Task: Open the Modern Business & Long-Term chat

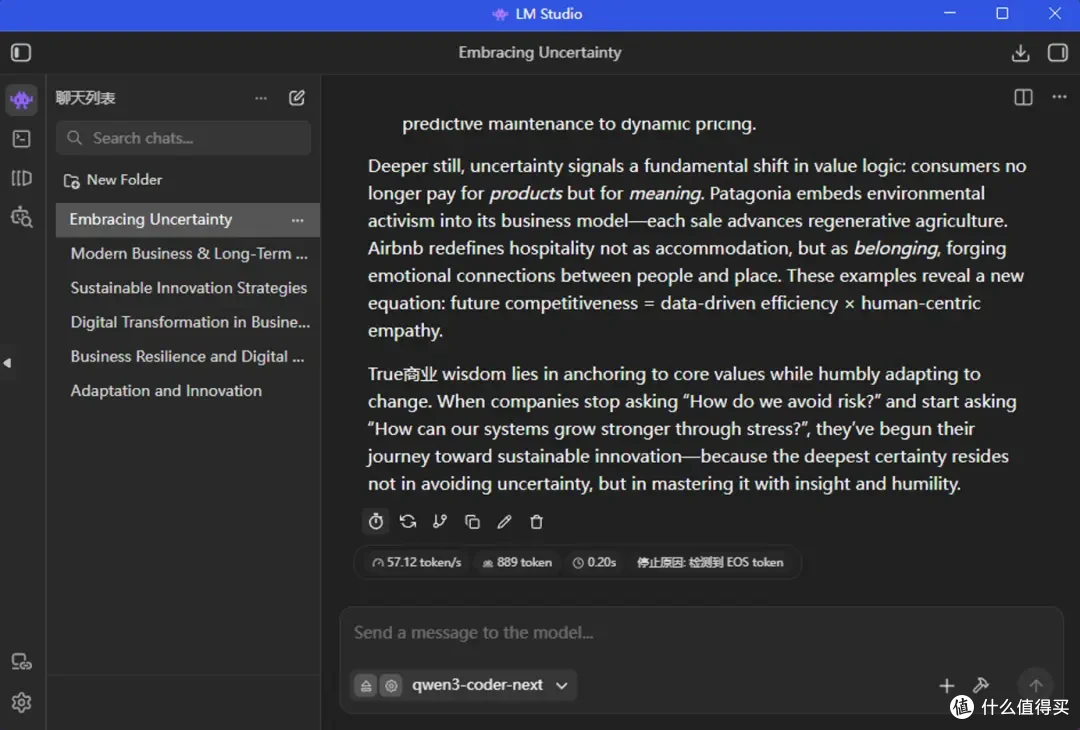Action: (x=187, y=254)
